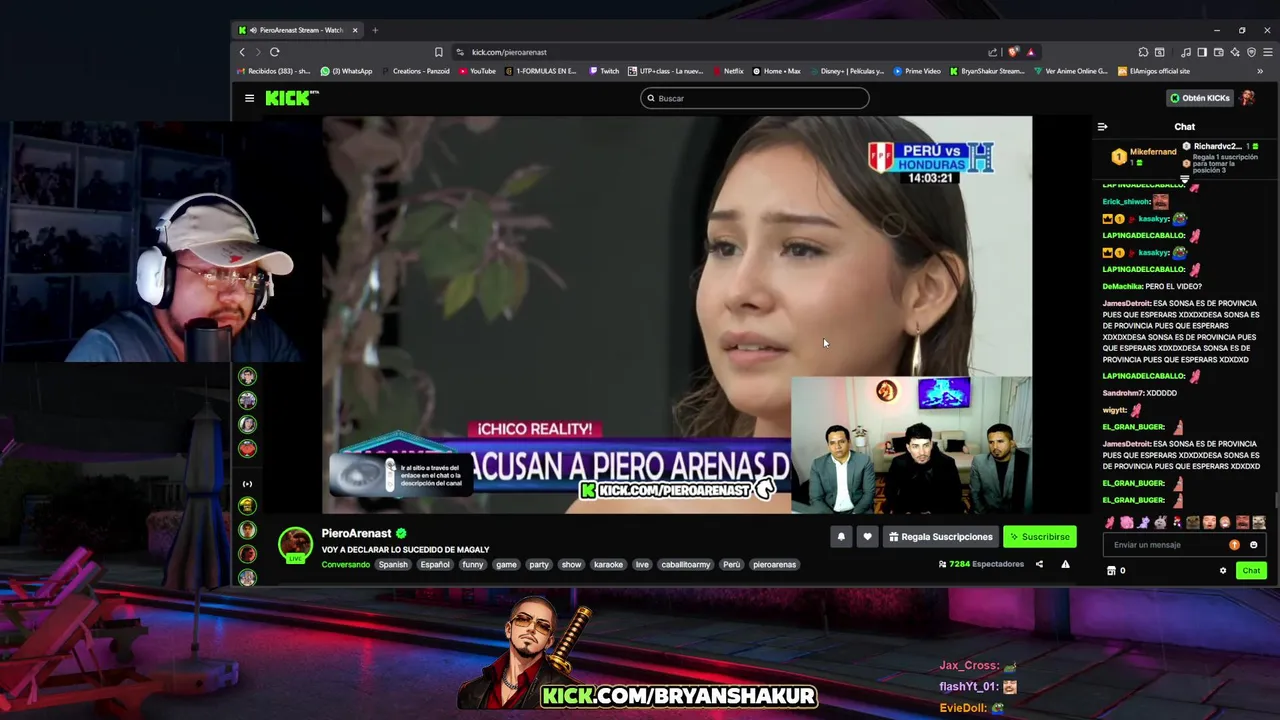Click the Brave Rewards triangle icon

coord(1030,52)
